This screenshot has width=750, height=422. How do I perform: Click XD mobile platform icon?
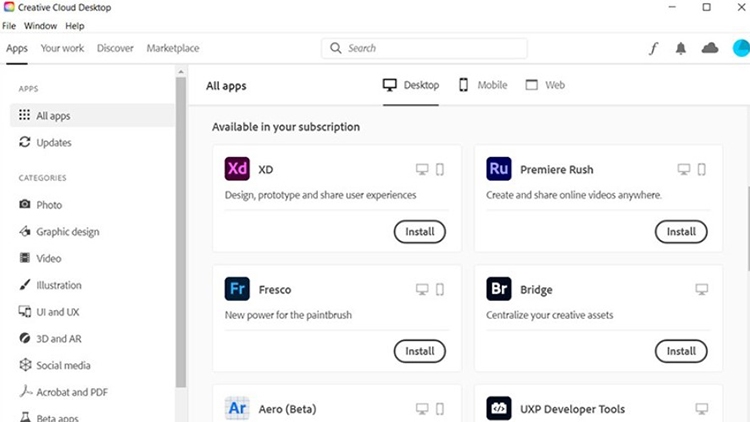(x=440, y=169)
